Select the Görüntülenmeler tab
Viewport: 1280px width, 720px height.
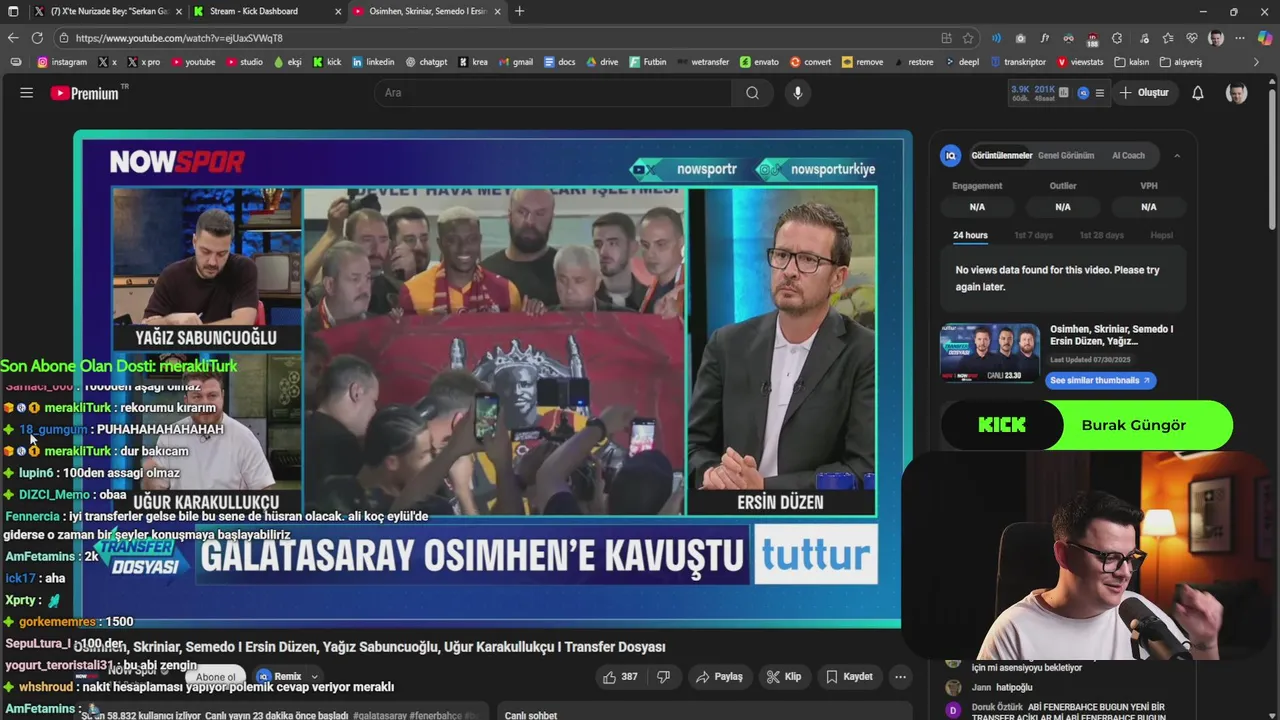1001,156
